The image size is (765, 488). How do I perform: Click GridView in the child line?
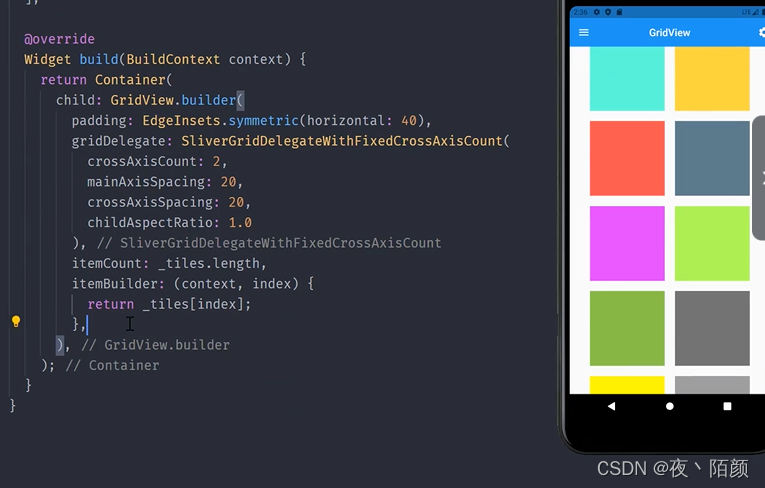pos(142,100)
